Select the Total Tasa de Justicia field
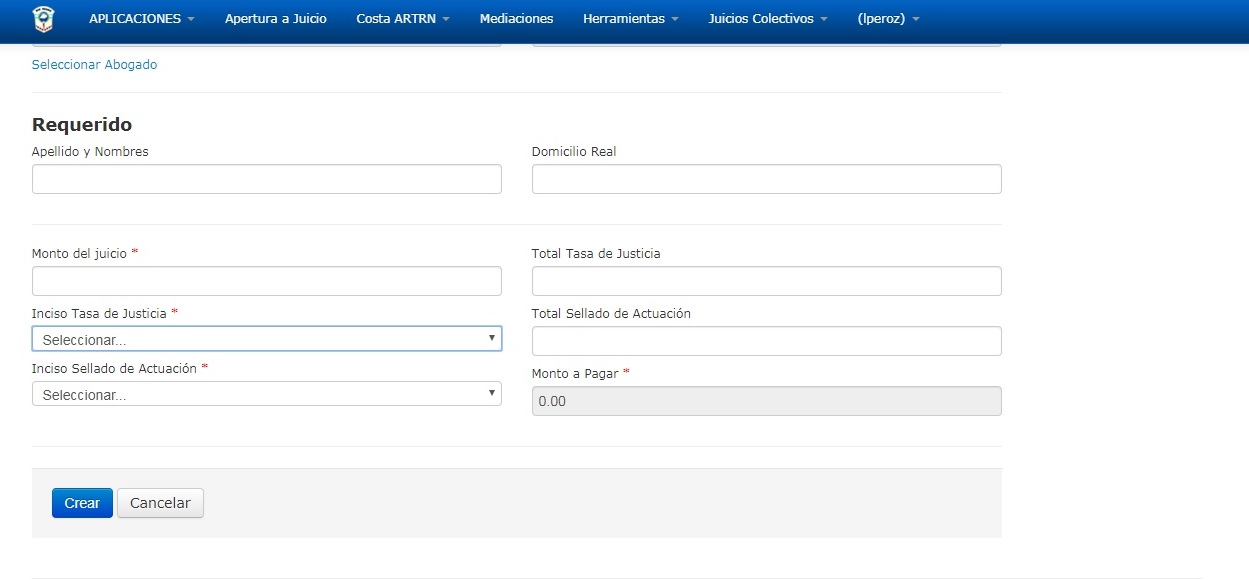Image resolution: width=1249 pixels, height=580 pixels. tap(766, 281)
